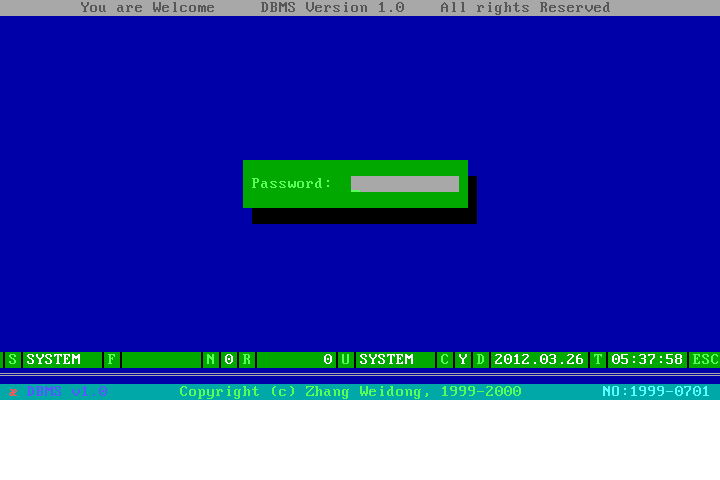Click the D date indicator letter
Viewport: 720px width, 480px height.
480,359
